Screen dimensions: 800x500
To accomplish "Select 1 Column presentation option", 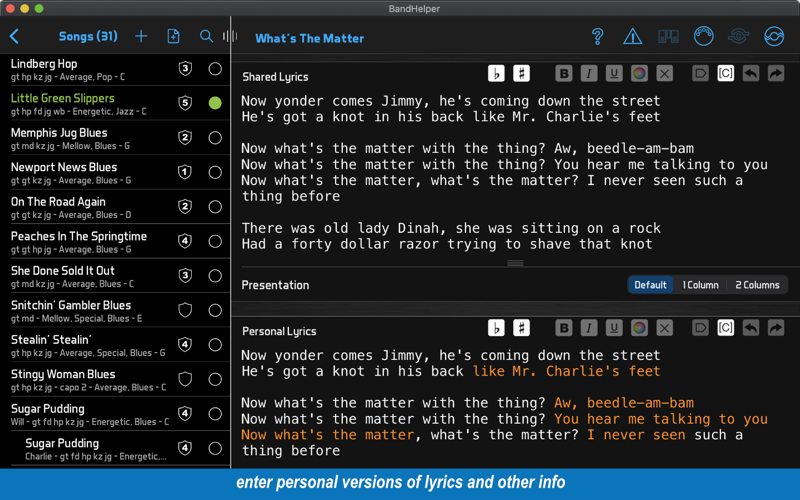I will [701, 285].
